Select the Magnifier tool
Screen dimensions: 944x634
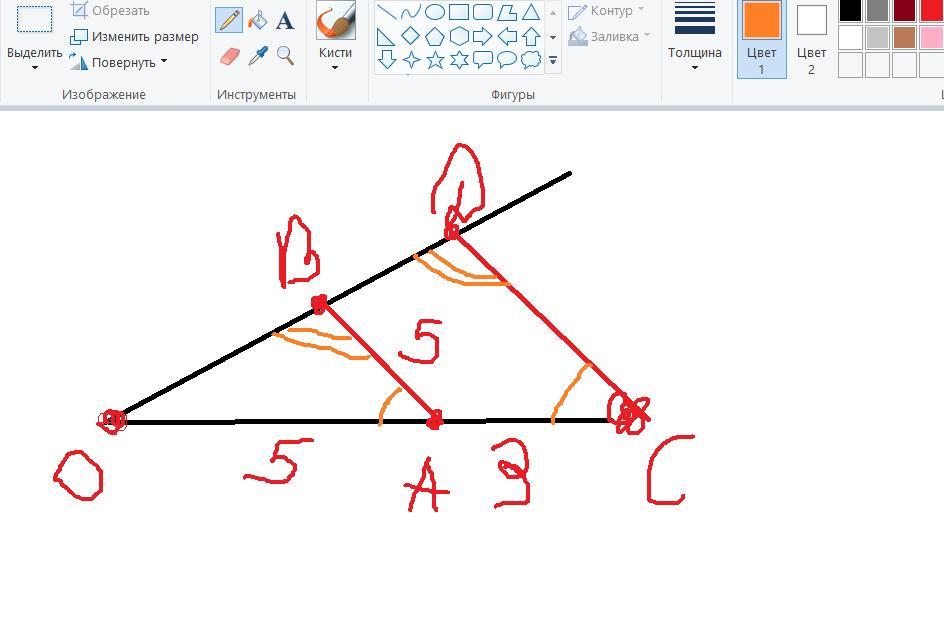pos(285,56)
